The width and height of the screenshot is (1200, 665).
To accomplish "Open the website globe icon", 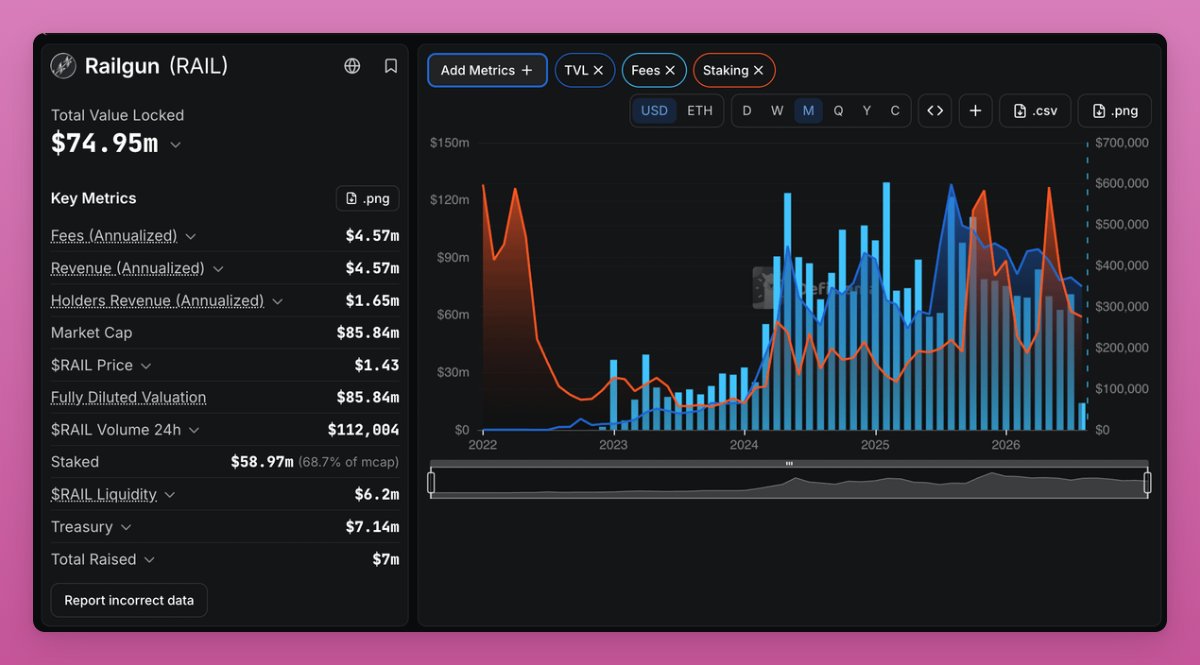I will coord(352,66).
